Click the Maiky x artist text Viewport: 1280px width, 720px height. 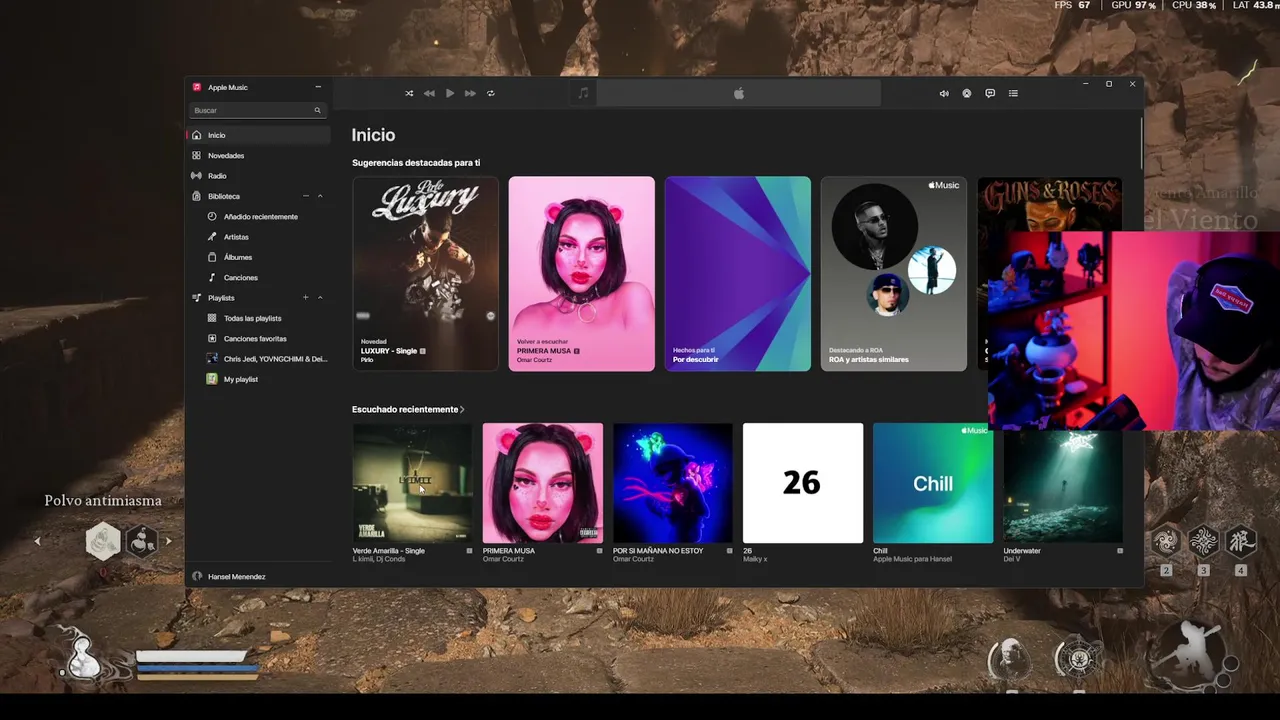coord(755,559)
